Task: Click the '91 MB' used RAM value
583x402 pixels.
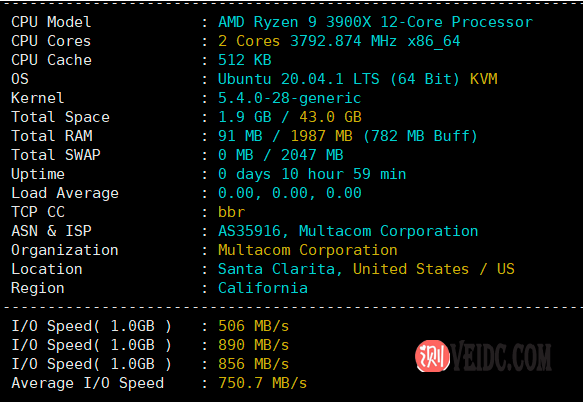Action: pyautogui.click(x=240, y=136)
